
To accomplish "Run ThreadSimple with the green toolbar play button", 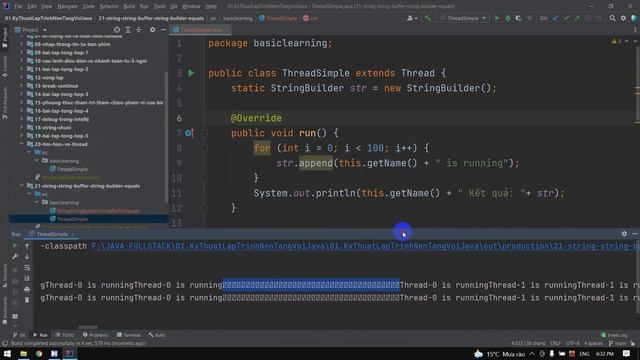I will coord(497,18).
